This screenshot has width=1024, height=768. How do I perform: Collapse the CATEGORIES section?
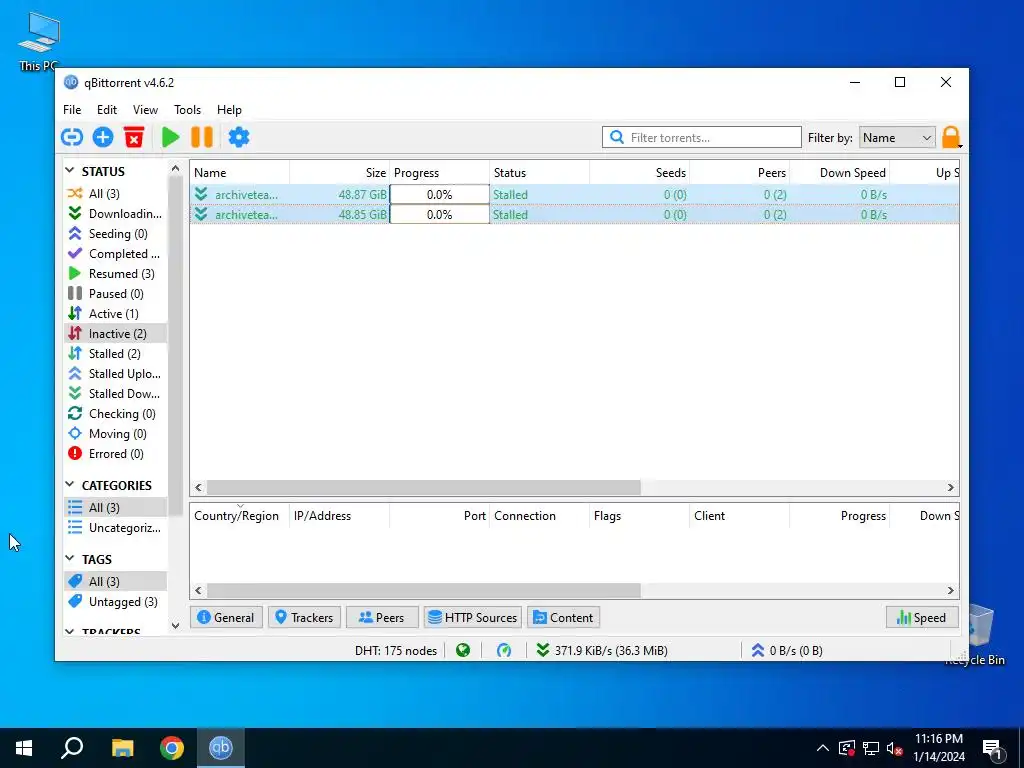click(70, 485)
